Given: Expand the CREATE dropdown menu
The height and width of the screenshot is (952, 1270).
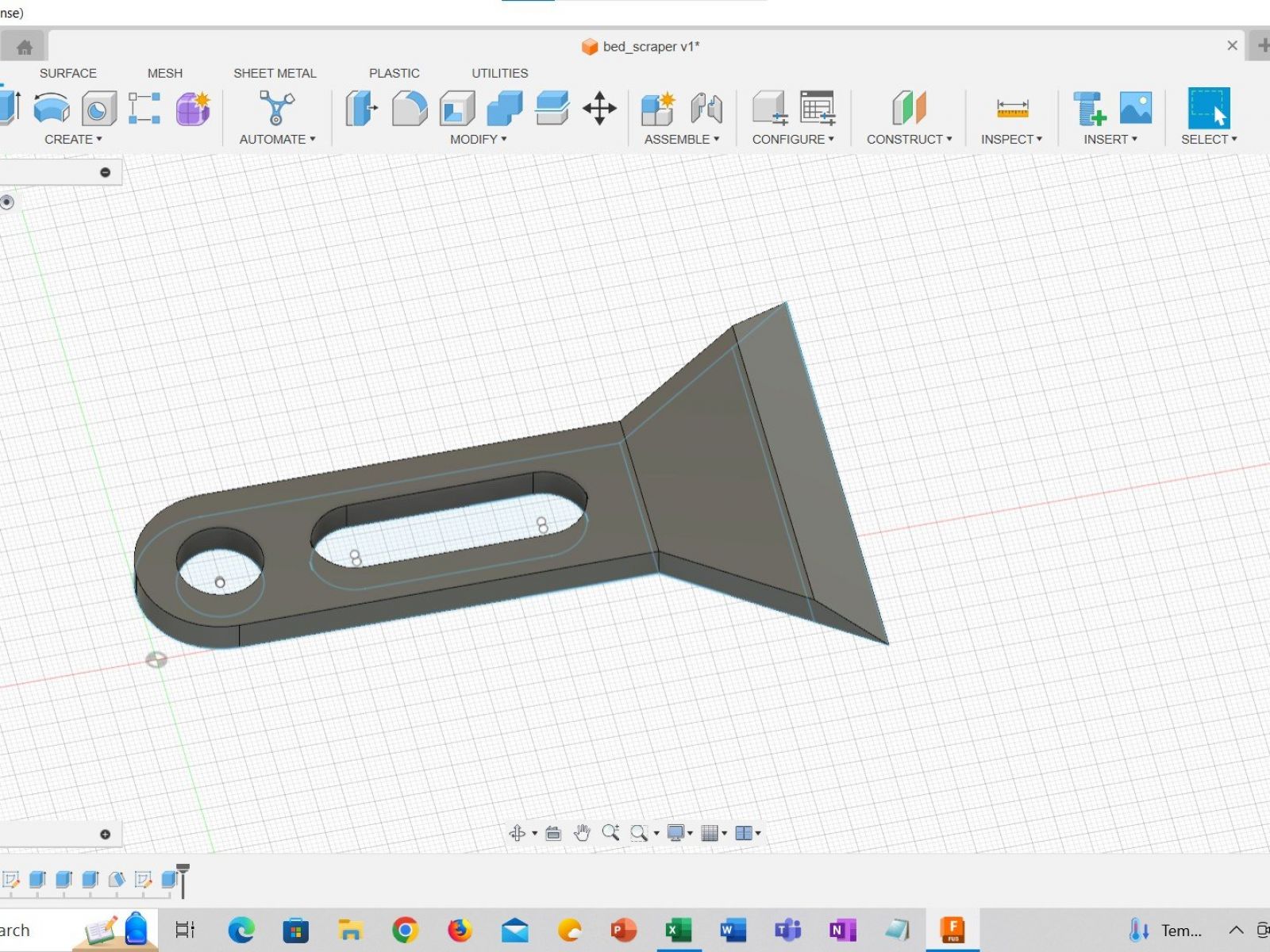Looking at the screenshot, I should pos(73,139).
